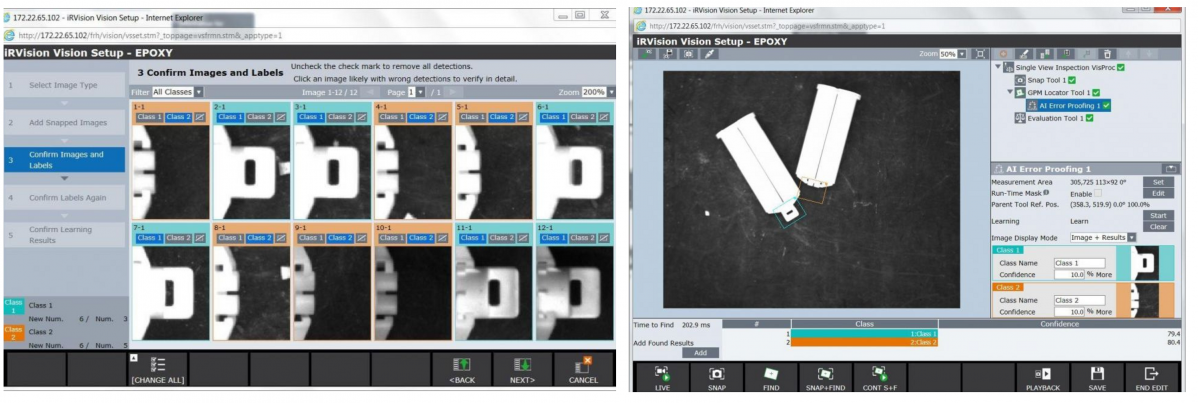Click the brush icon above the tool tree
This screenshot has width=1198, height=403.
coord(1025,54)
